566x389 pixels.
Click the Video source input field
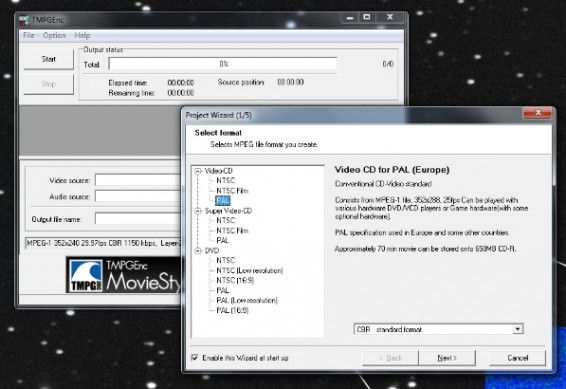click(x=138, y=180)
